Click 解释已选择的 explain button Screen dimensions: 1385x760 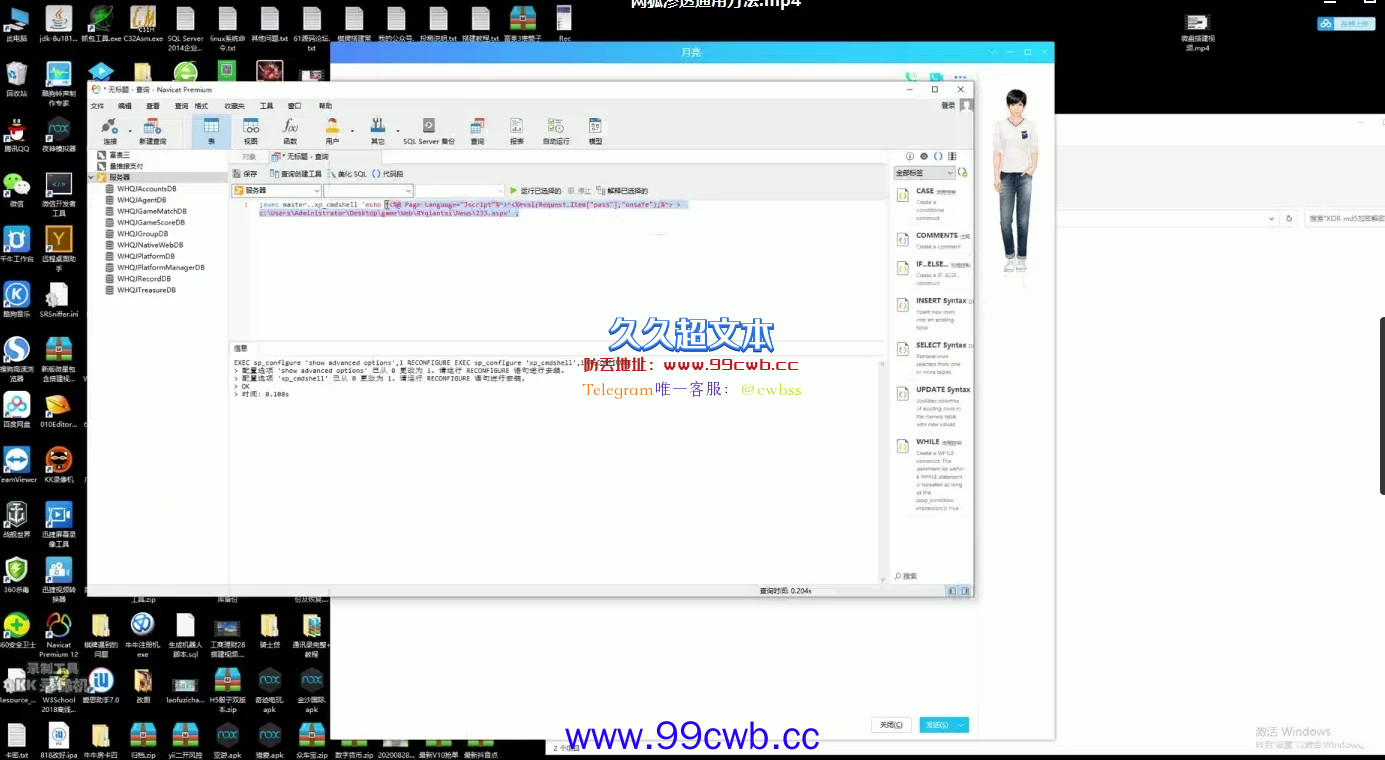point(623,190)
